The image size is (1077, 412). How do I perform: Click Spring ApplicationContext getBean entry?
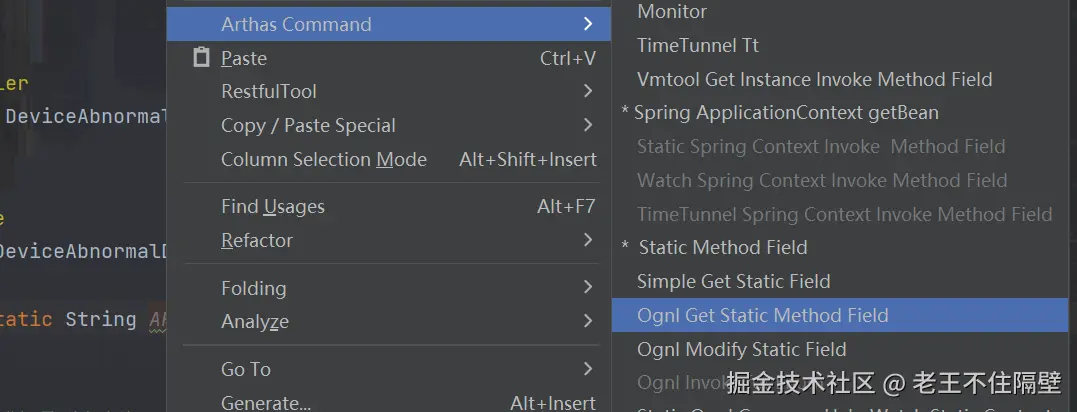pyautogui.click(x=786, y=113)
